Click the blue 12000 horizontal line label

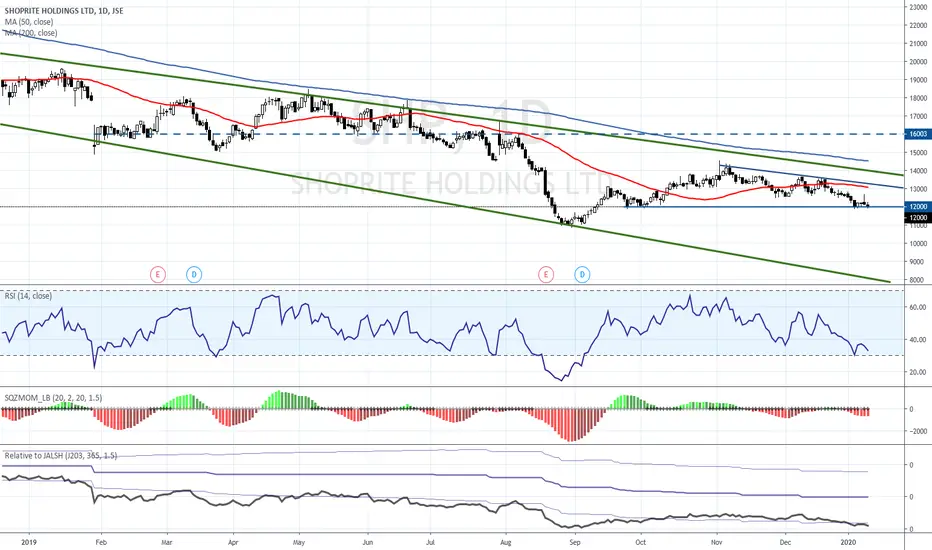click(x=917, y=206)
